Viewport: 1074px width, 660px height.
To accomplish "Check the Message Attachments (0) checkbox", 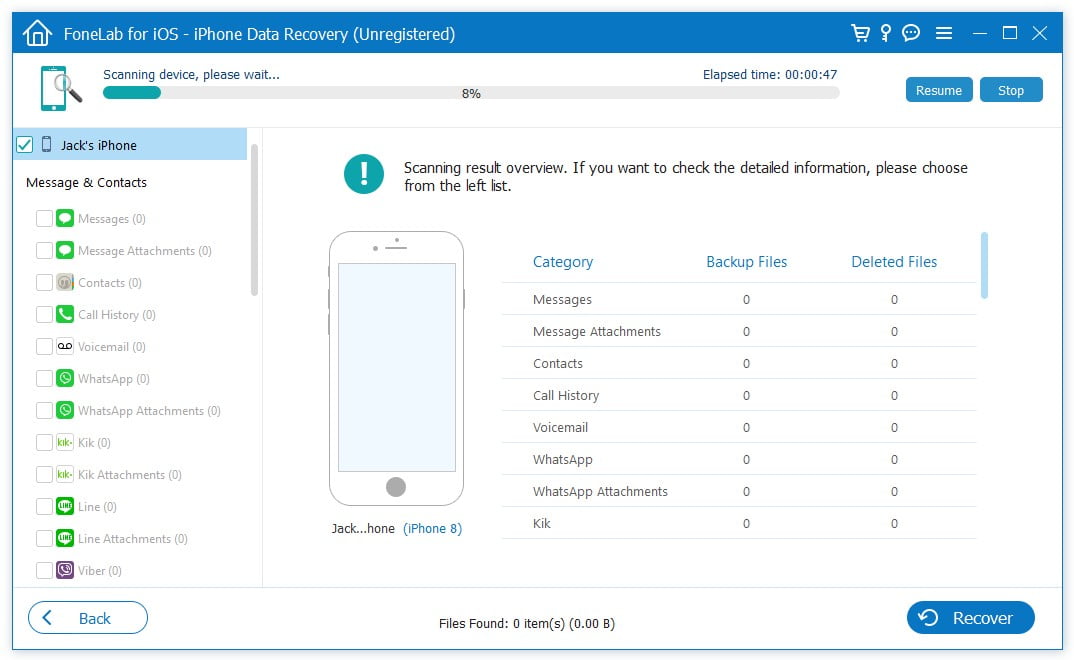I will pos(45,251).
